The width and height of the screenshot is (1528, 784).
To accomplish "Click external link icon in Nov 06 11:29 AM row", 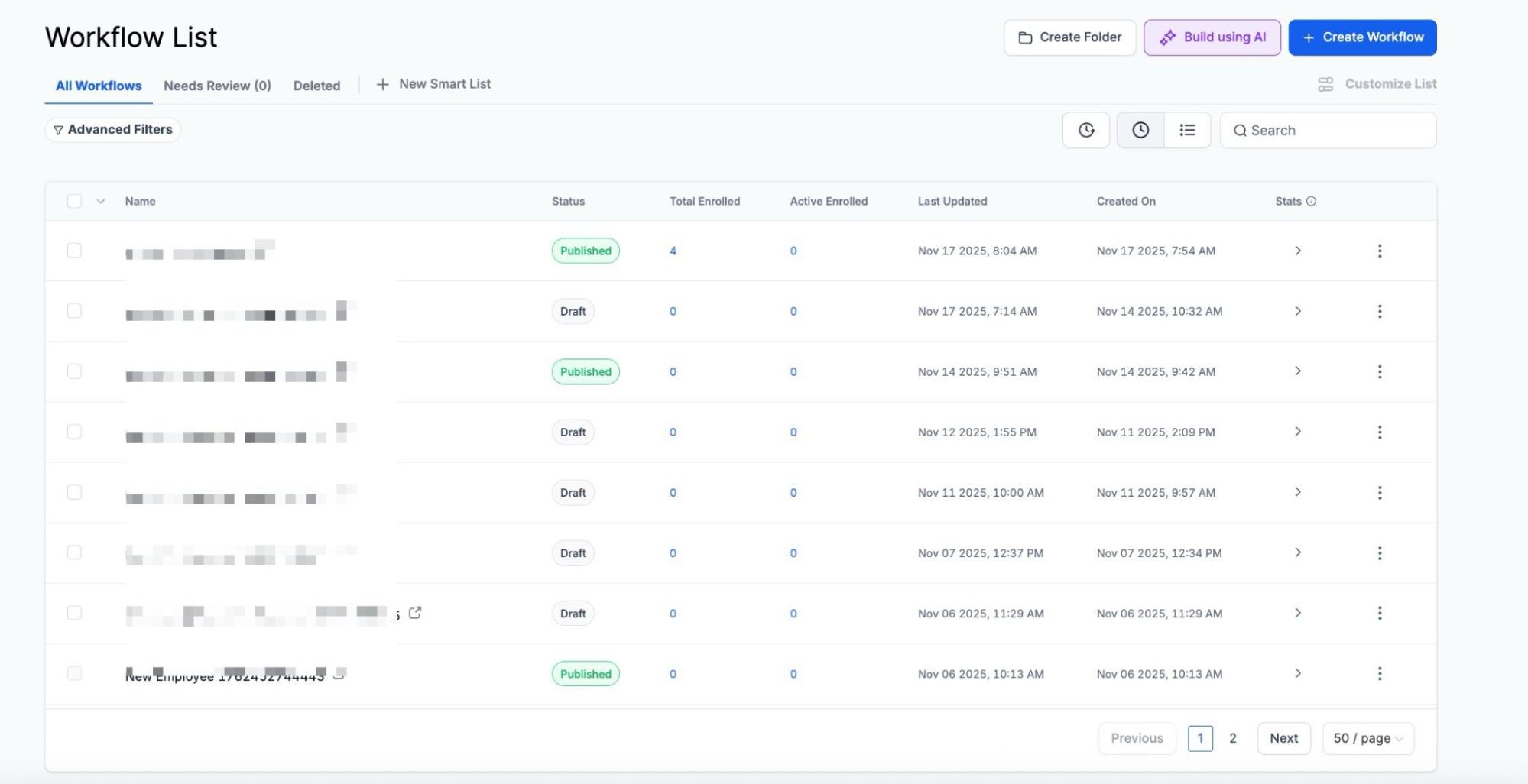I will pos(415,613).
